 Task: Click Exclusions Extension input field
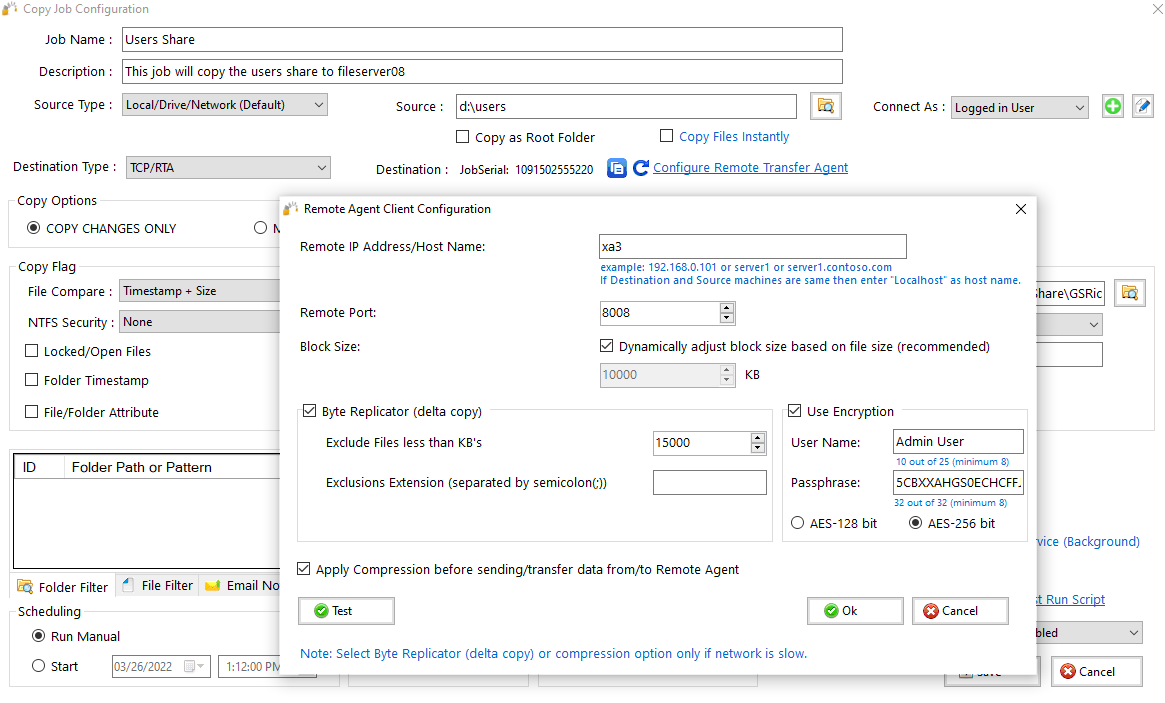tap(710, 482)
